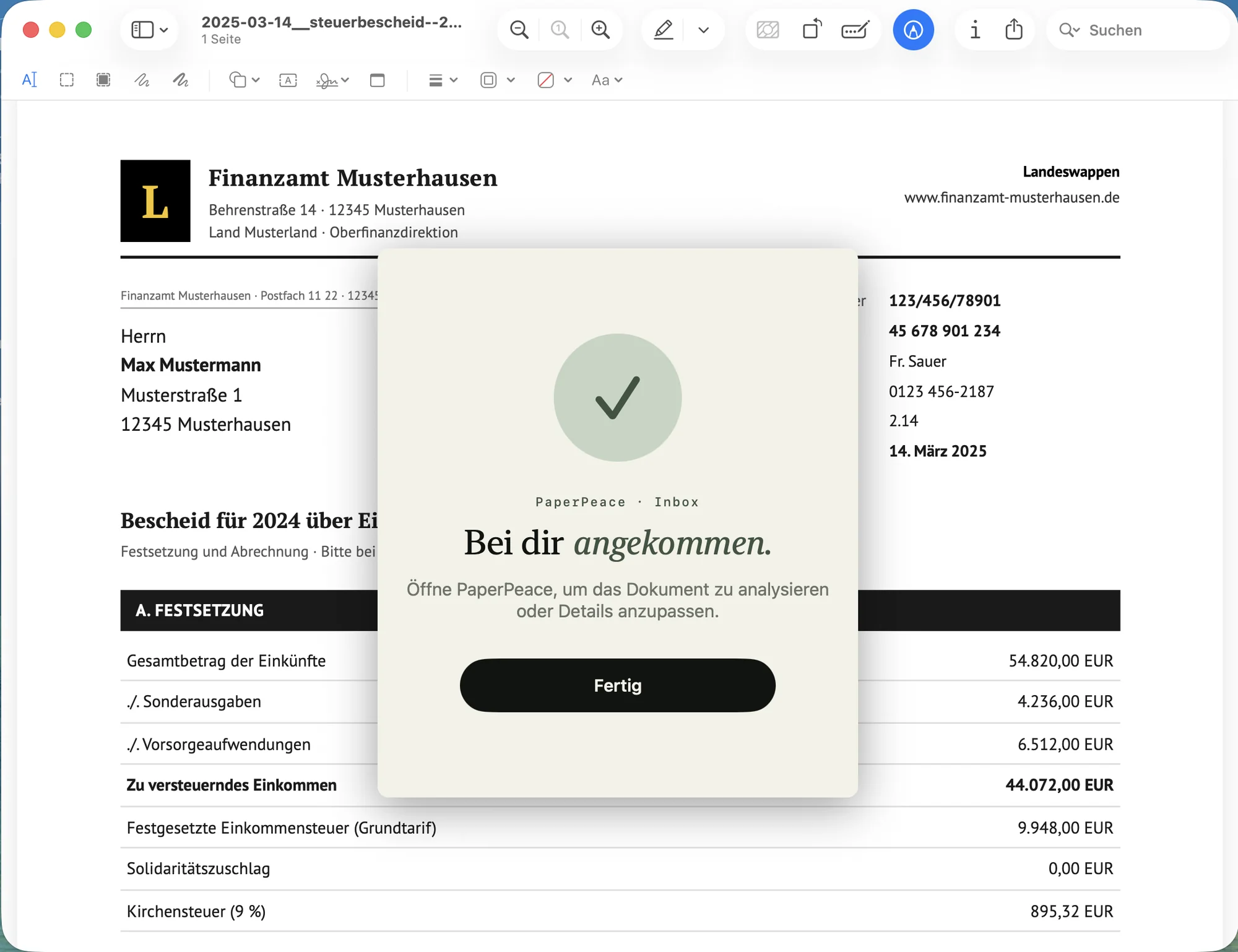The height and width of the screenshot is (952, 1238).
Task: Click the Finanzamt Musterhausen heading
Action: pyautogui.click(x=353, y=178)
